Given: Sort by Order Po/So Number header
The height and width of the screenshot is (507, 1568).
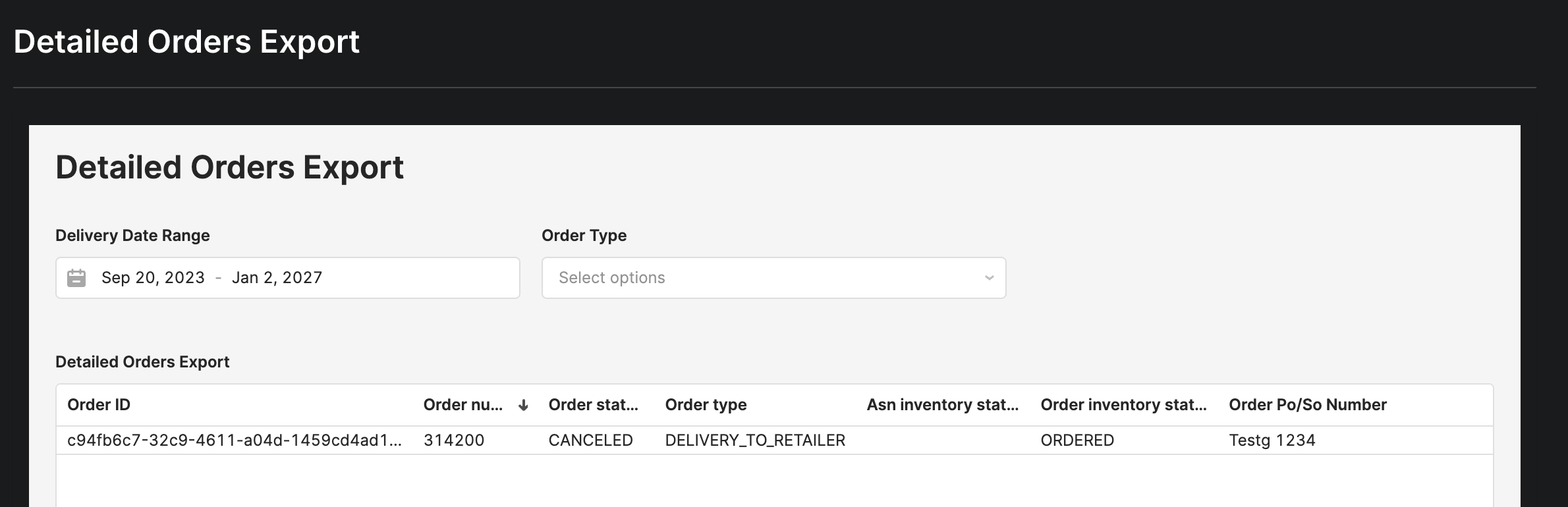Looking at the screenshot, I should 1307,405.
